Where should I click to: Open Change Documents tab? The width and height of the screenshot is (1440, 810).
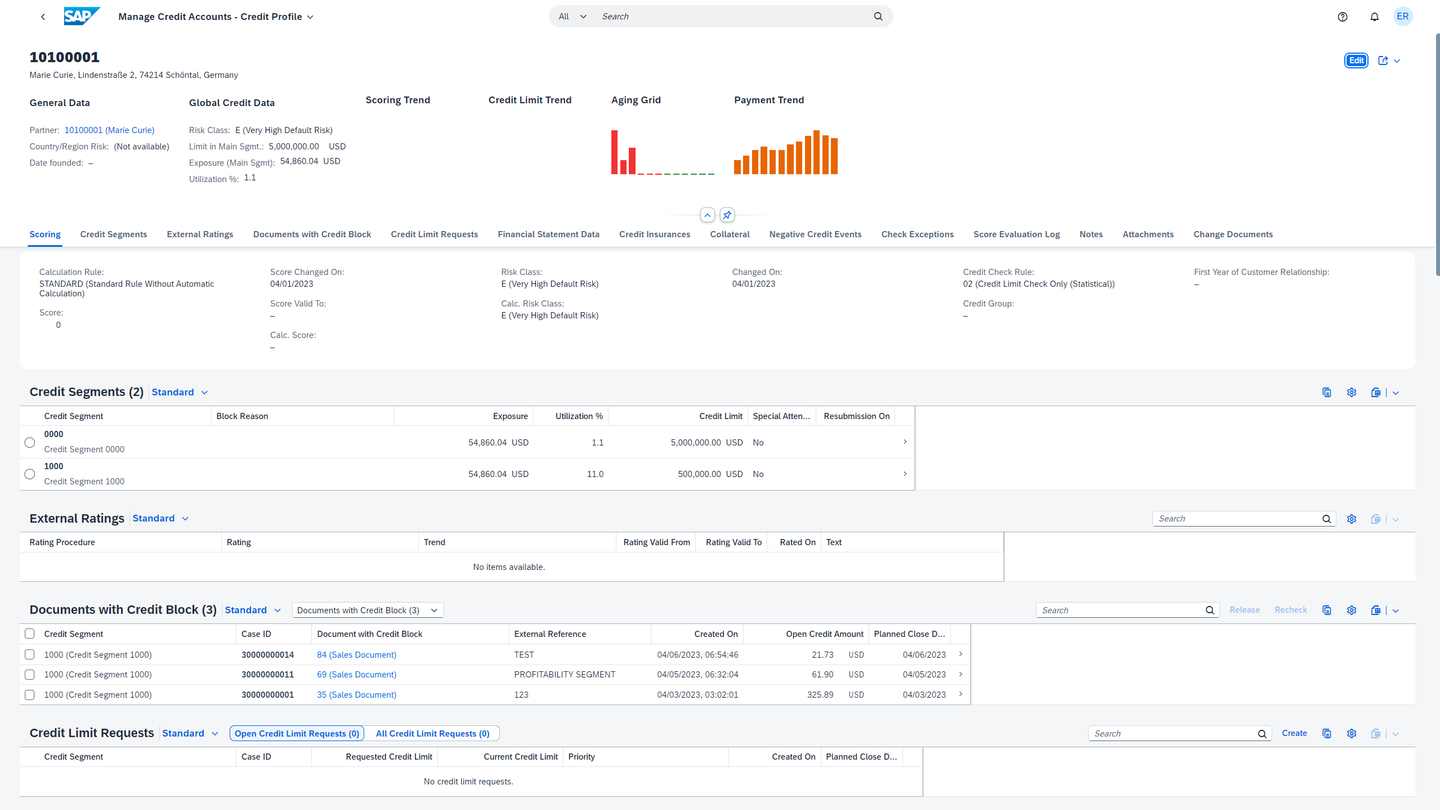tap(1233, 234)
